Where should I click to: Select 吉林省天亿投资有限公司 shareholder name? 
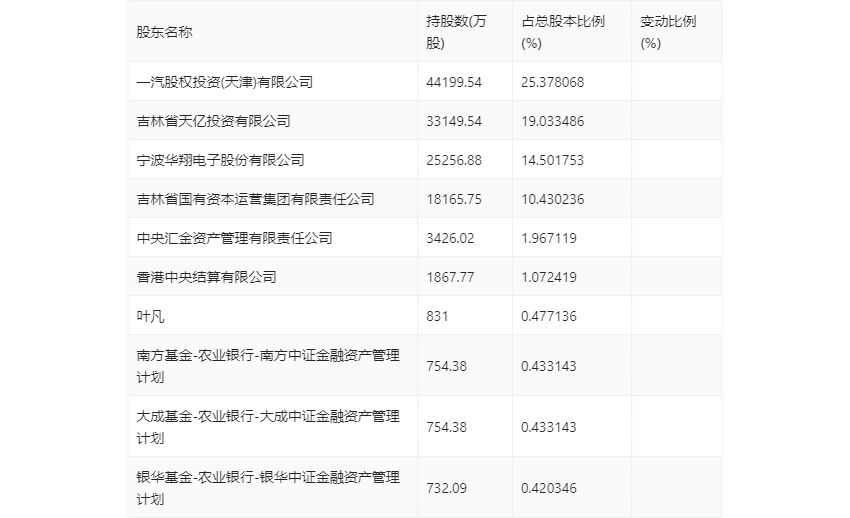[x=214, y=121]
